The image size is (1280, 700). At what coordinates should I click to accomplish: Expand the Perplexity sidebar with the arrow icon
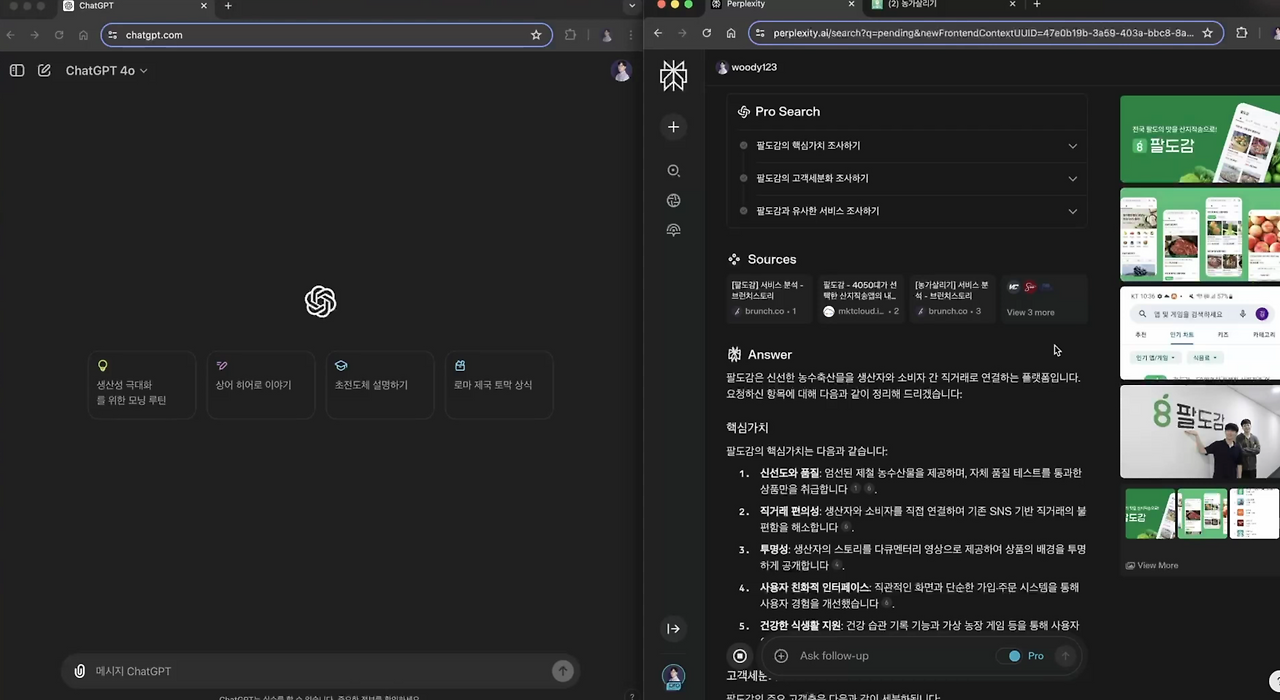[674, 629]
